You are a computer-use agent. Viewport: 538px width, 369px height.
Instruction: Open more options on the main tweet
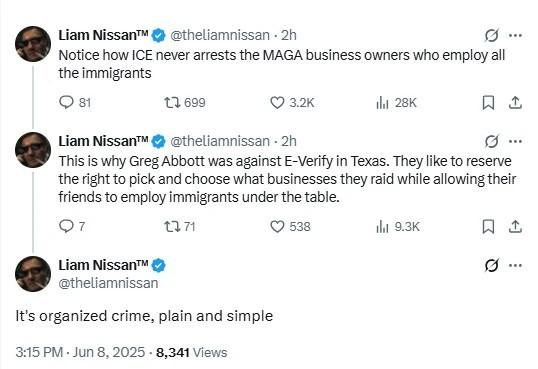click(515, 265)
